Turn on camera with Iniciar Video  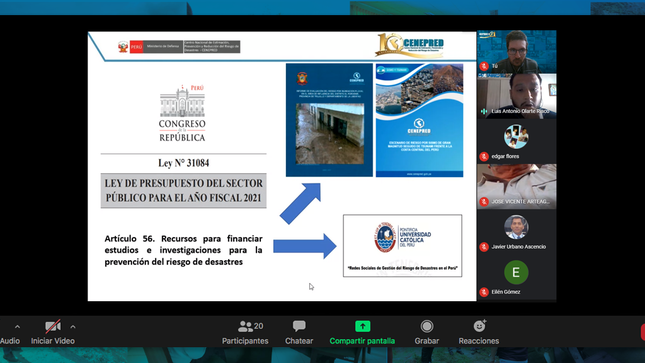pos(53,333)
